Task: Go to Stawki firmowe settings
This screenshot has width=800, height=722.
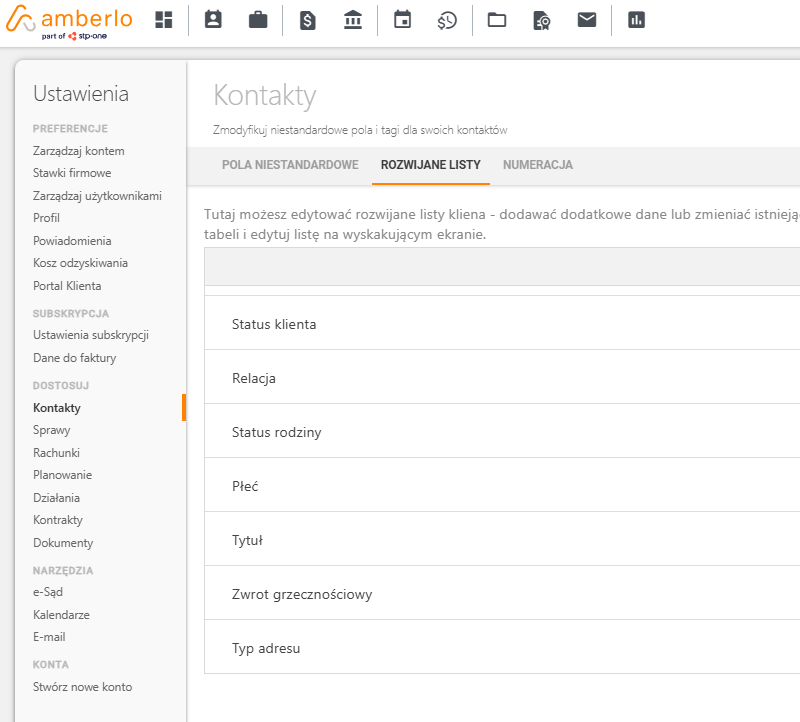Action: (72, 173)
